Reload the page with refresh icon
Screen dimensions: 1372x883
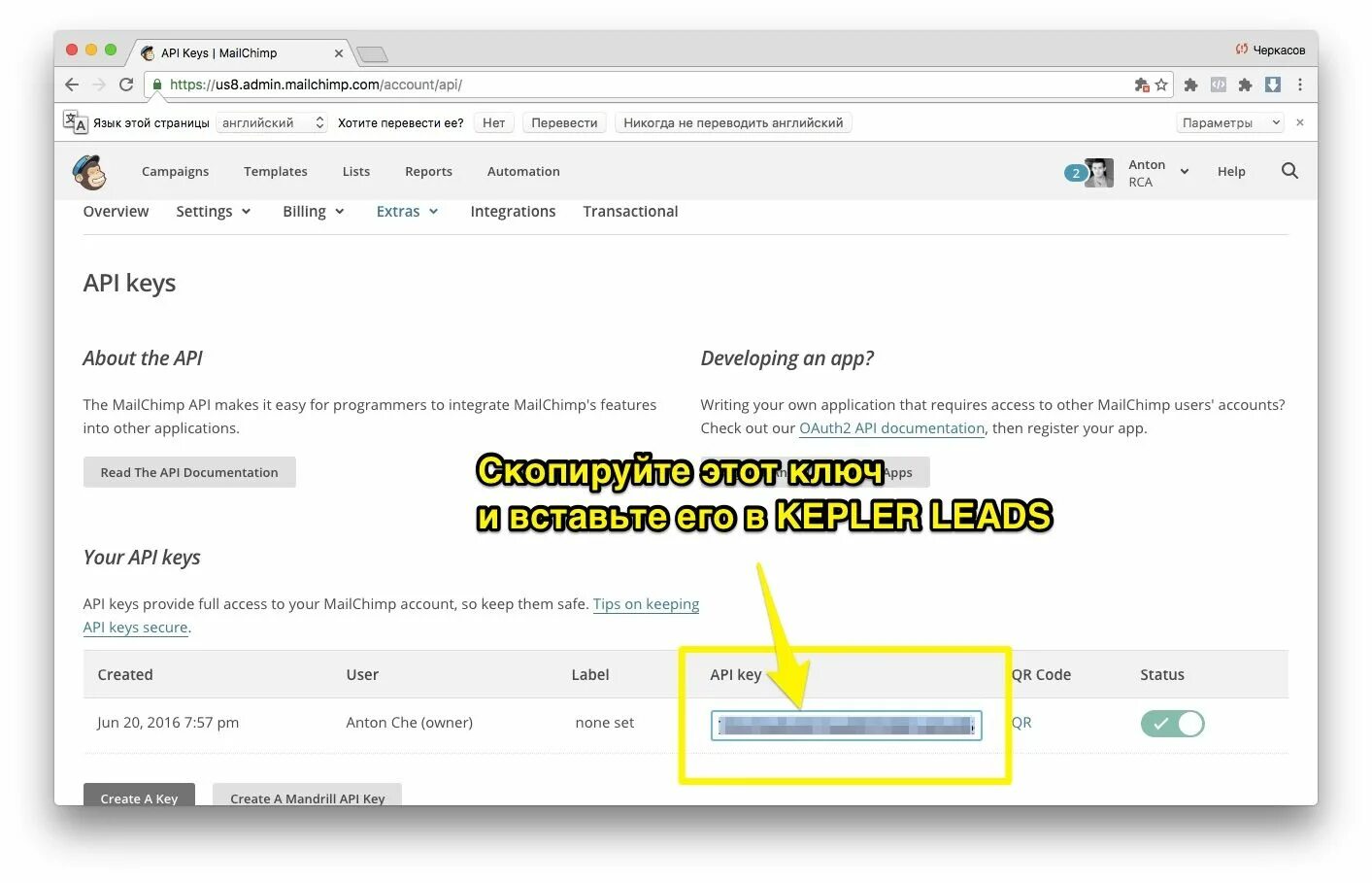pos(126,85)
